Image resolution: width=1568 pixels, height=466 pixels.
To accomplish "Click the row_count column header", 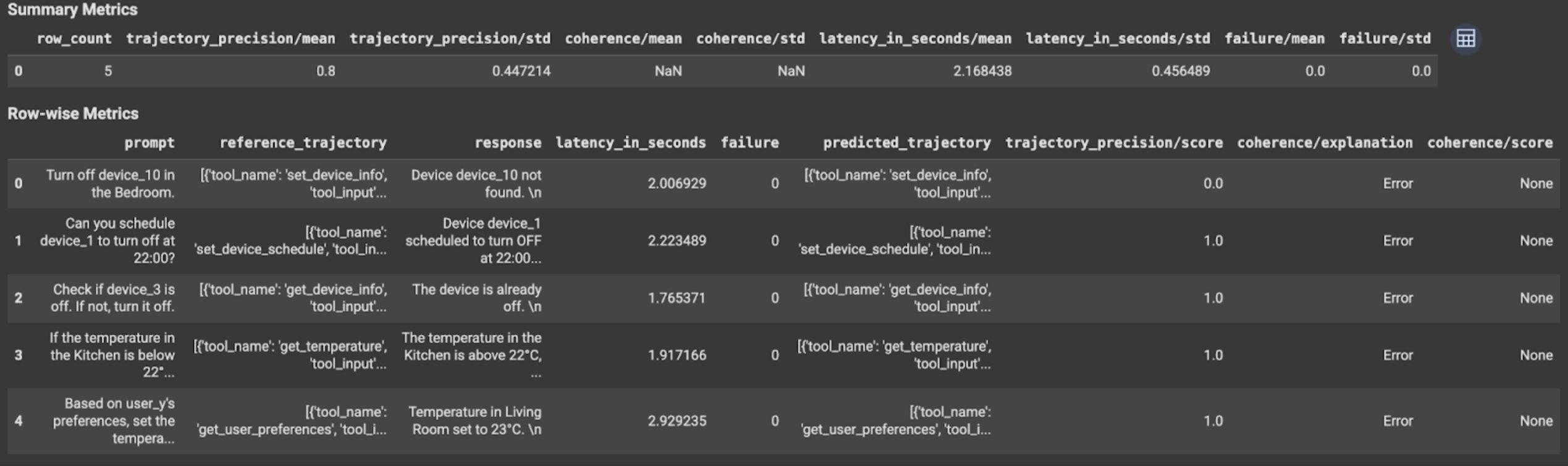I will point(74,39).
